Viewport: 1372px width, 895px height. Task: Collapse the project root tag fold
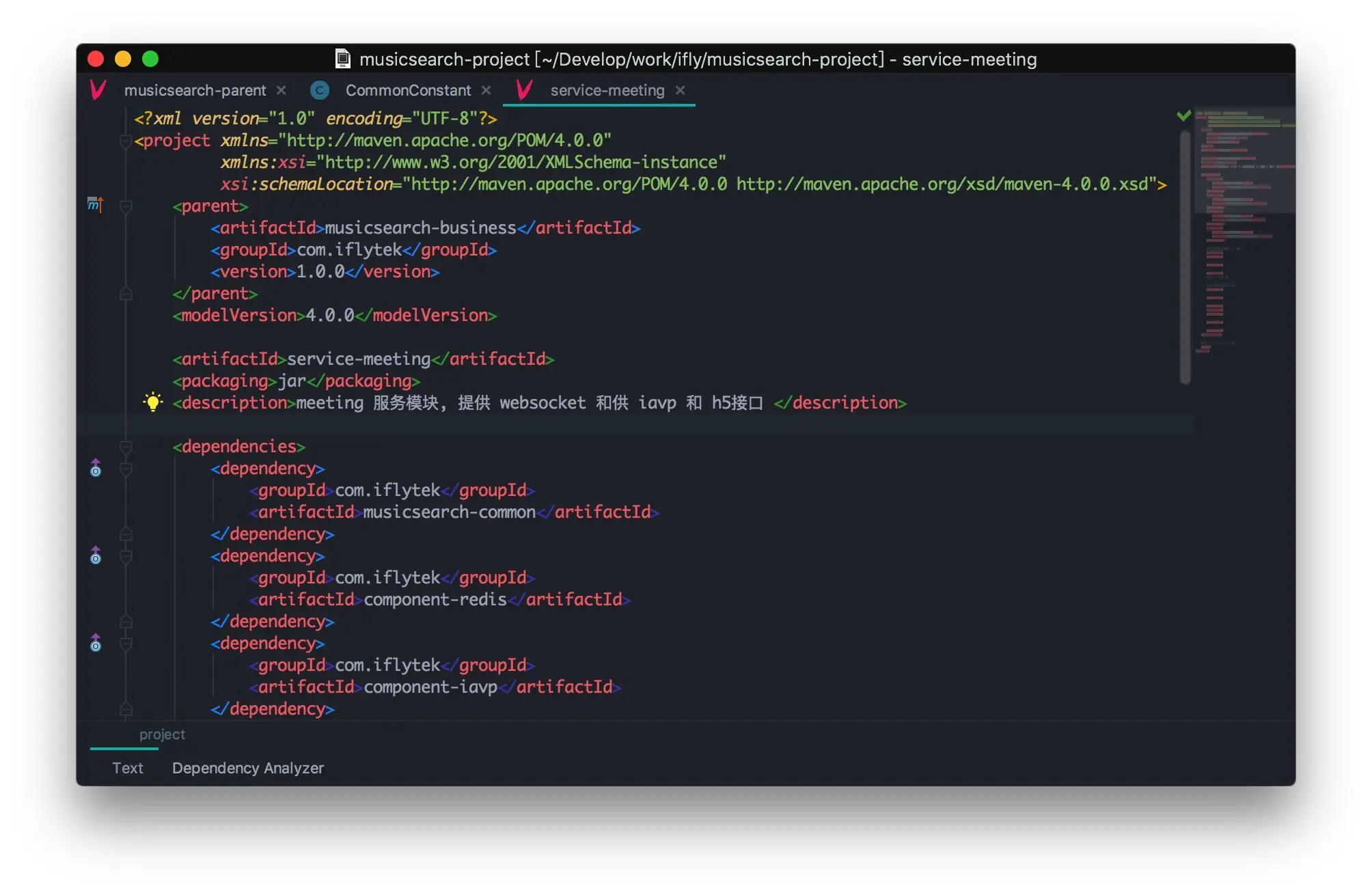(x=125, y=141)
